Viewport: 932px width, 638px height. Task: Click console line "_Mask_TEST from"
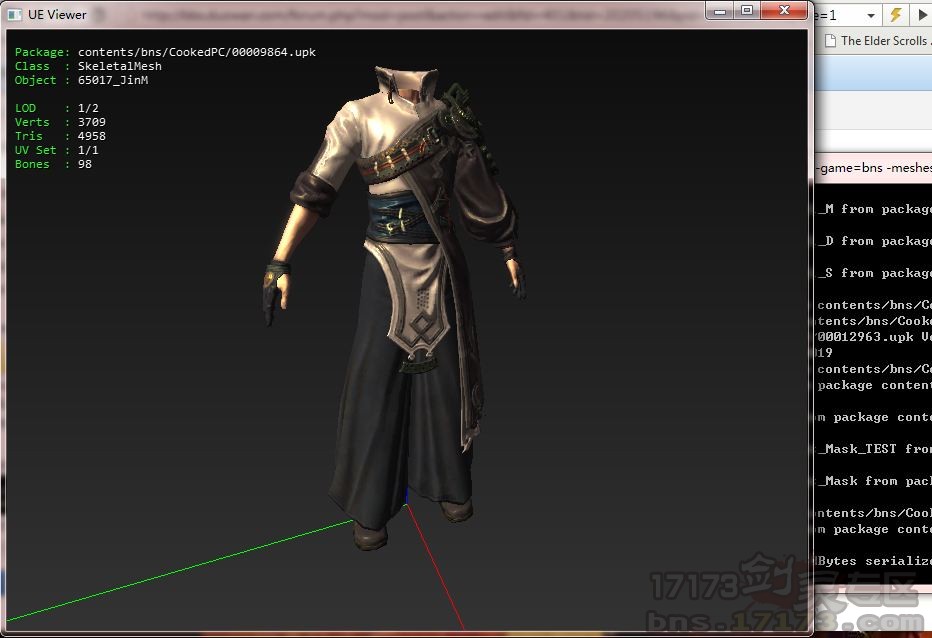pyautogui.click(x=874, y=449)
